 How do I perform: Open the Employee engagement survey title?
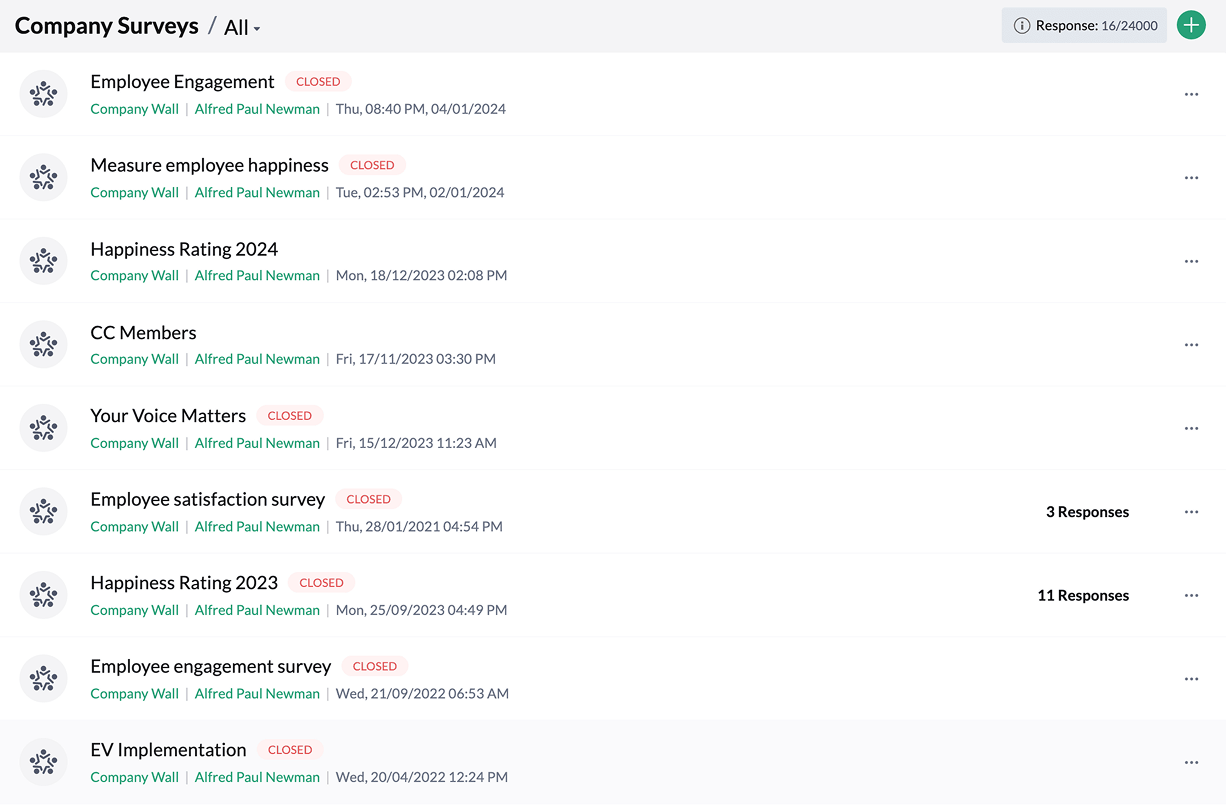(x=210, y=666)
